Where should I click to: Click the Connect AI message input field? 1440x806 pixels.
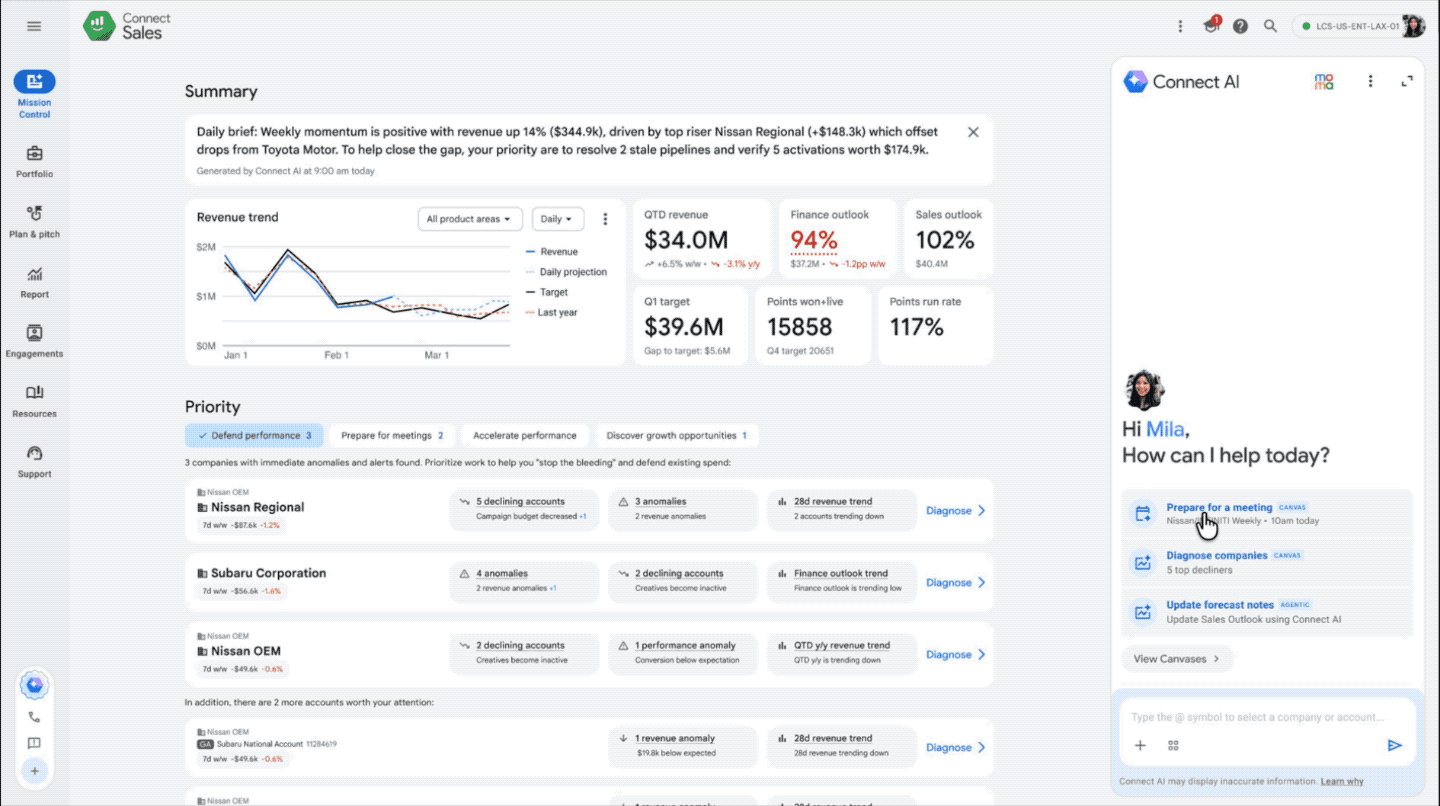pos(1258,717)
